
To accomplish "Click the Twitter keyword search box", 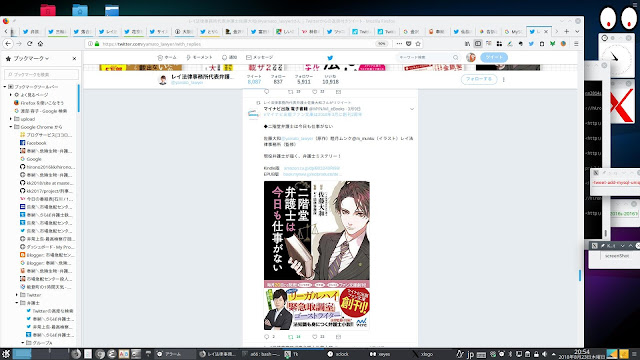I will pos(428,58).
